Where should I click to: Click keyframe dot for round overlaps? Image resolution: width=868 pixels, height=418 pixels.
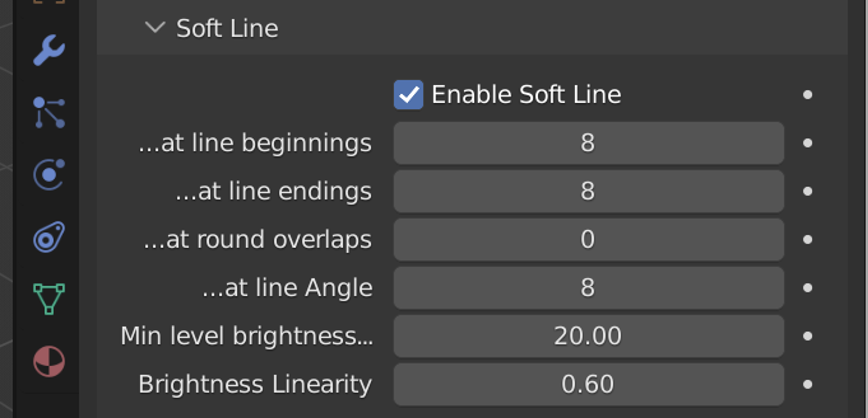tap(807, 239)
